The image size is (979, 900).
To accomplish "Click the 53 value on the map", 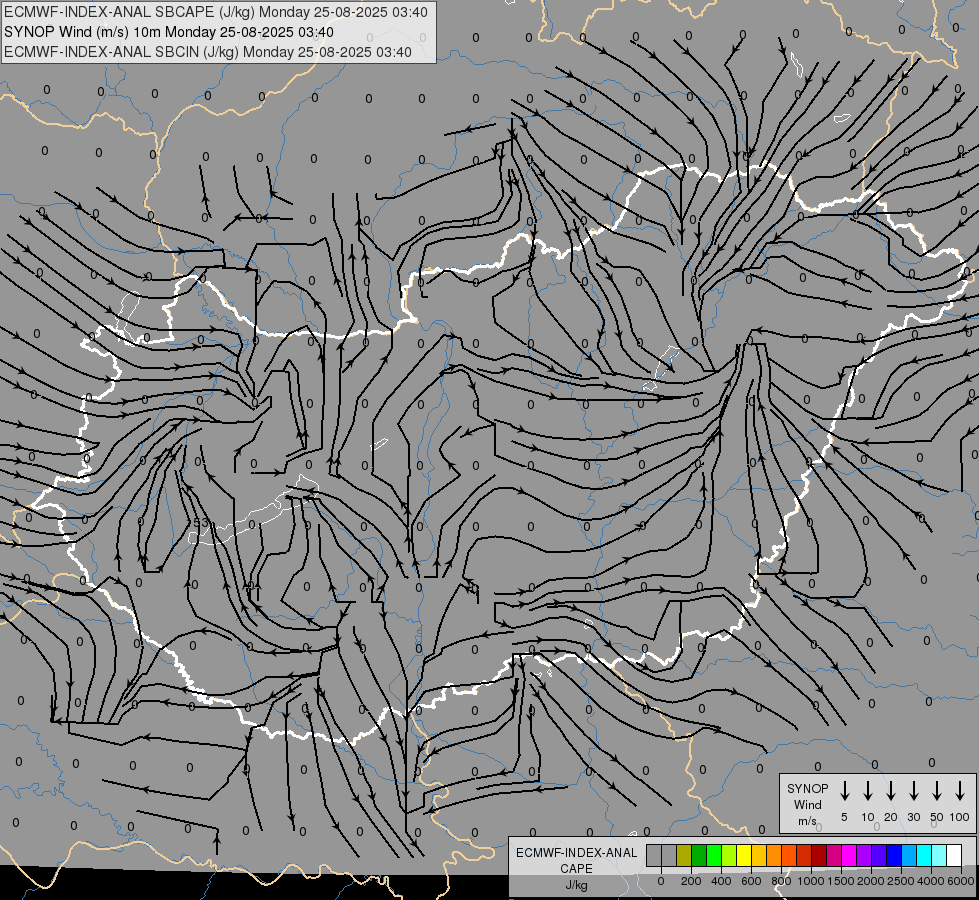I will (200, 523).
